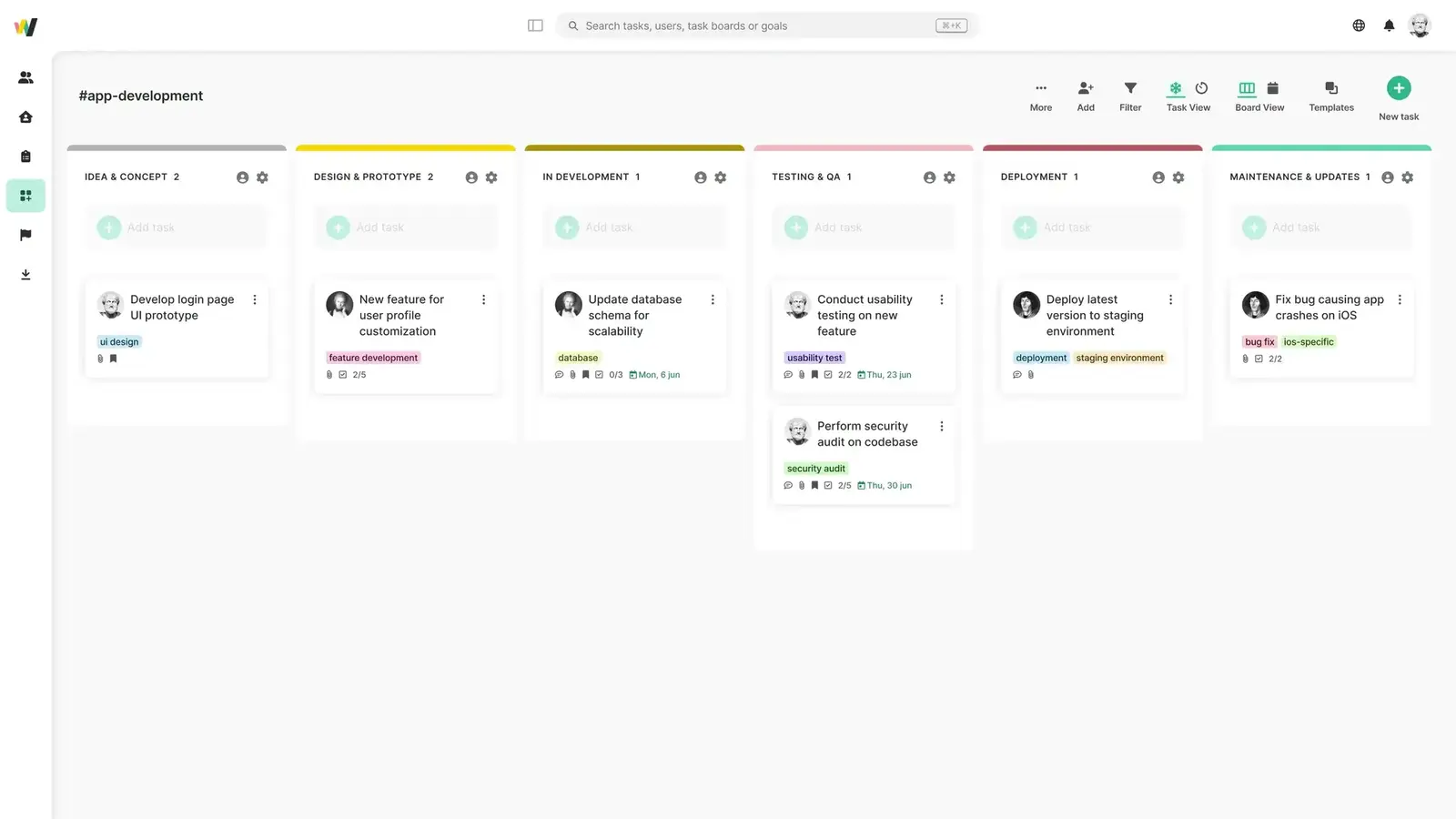Screen dimensions: 1456x819
Task: Open the clipboard tasks item in sidebar
Action: pos(25,157)
